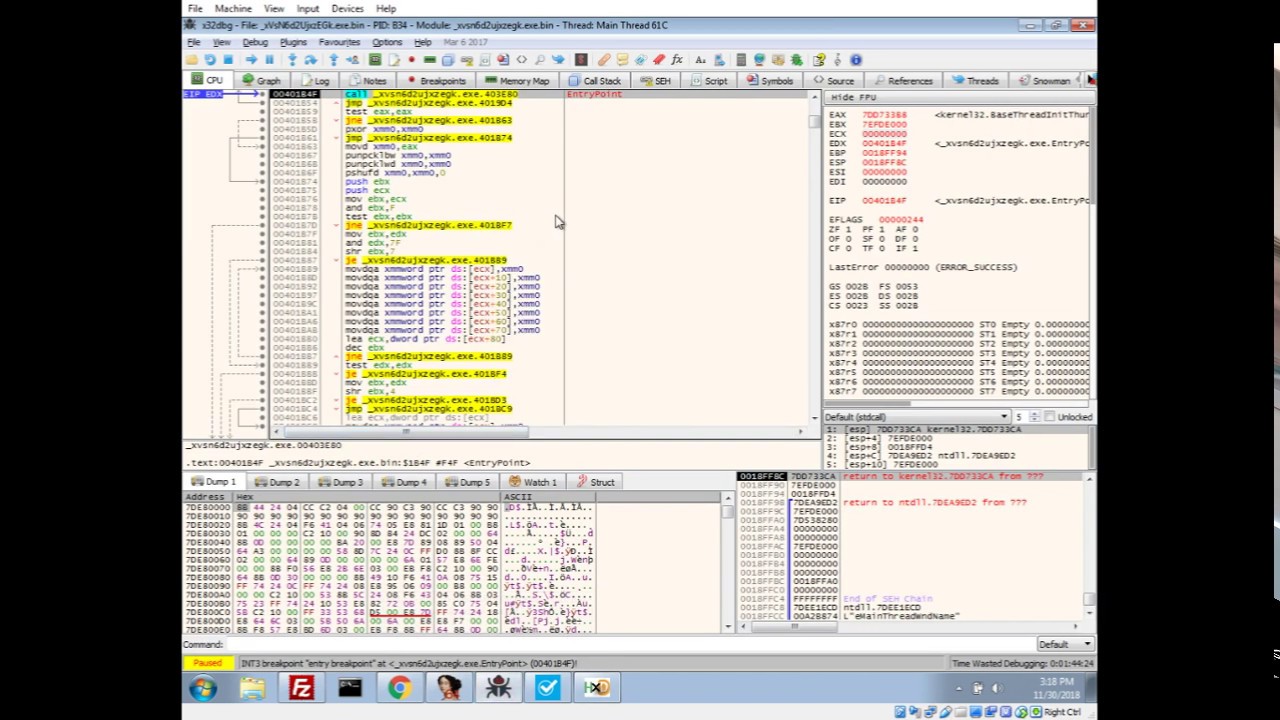
Task: Switch to the Call Stack tab
Action: click(595, 80)
